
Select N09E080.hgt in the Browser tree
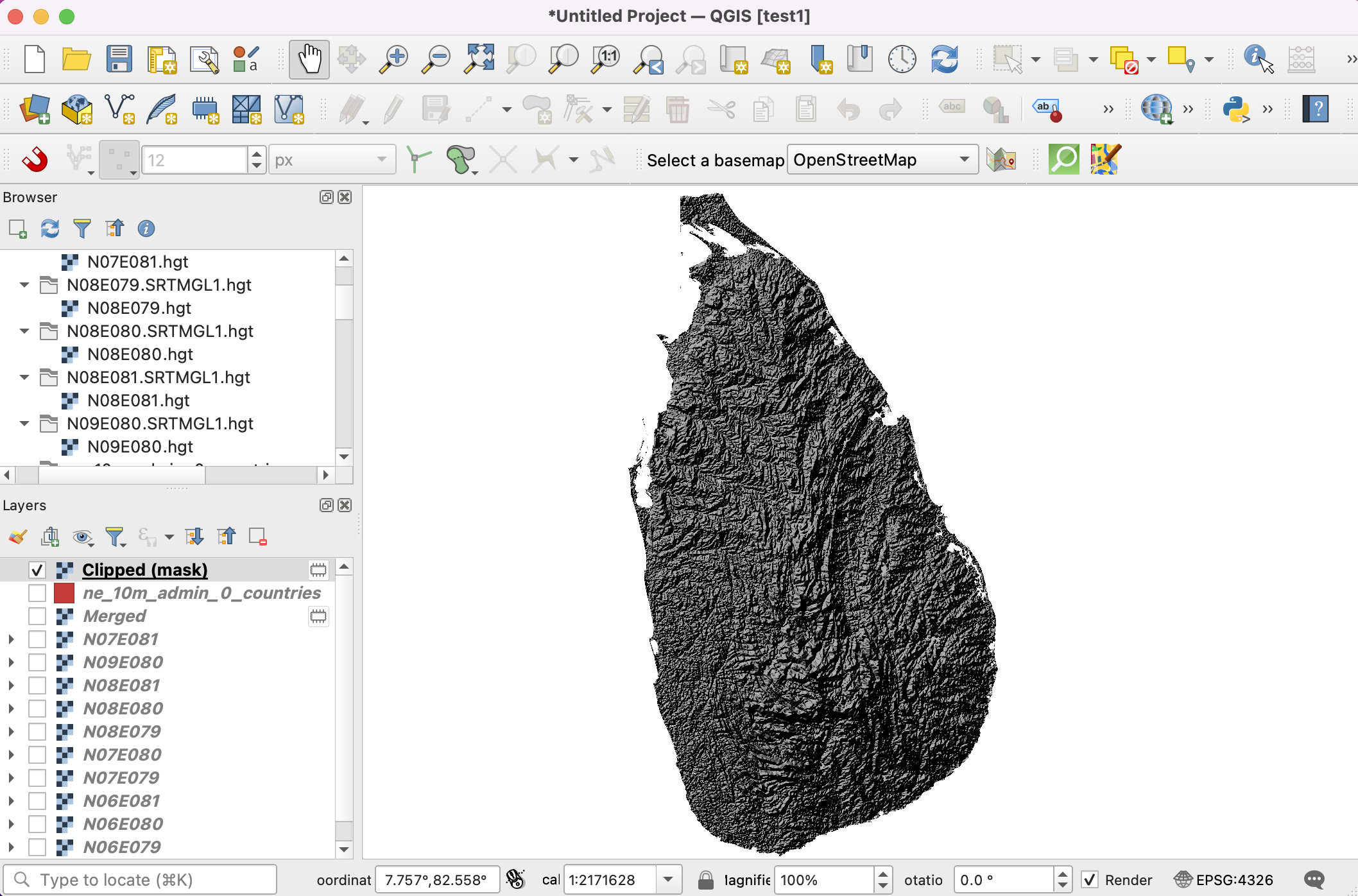pyautogui.click(x=140, y=447)
